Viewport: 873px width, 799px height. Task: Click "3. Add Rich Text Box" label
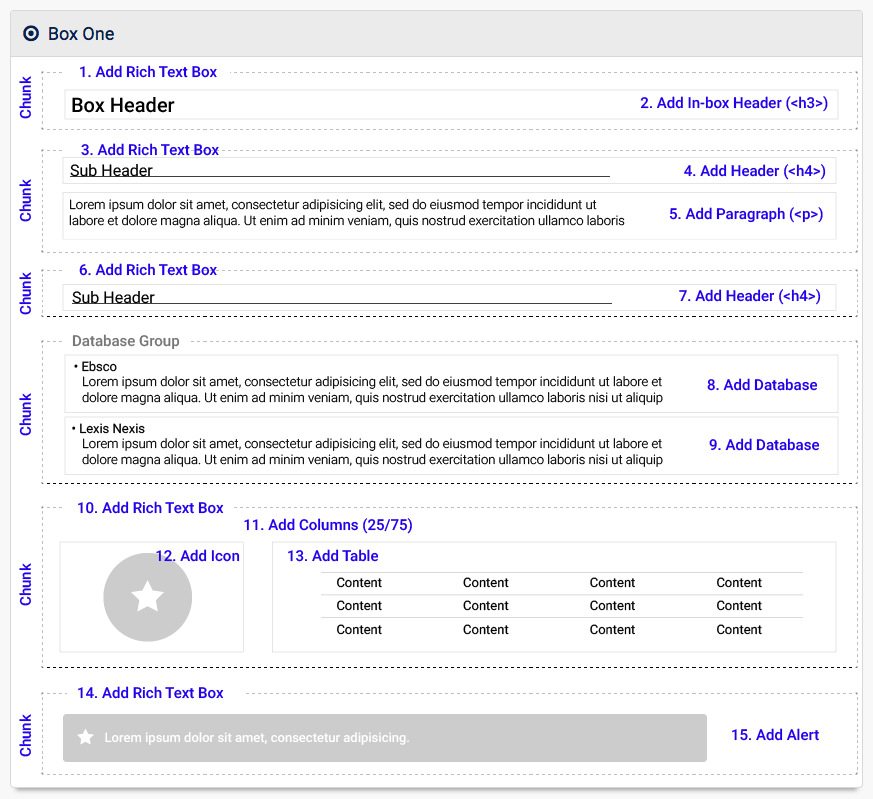(x=150, y=150)
